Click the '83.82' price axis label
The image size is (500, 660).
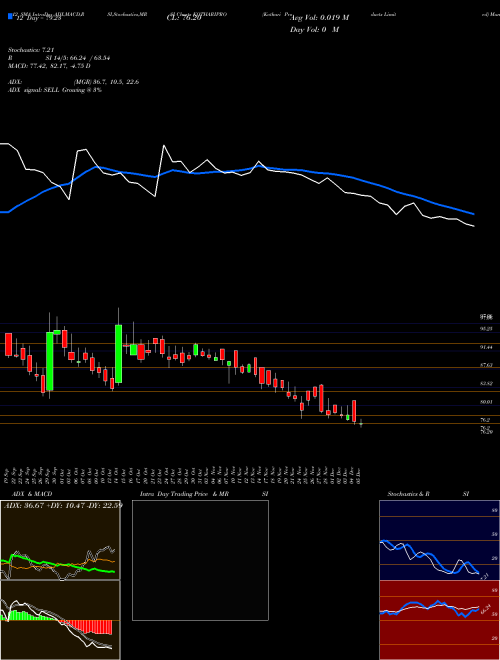pyautogui.click(x=486, y=383)
